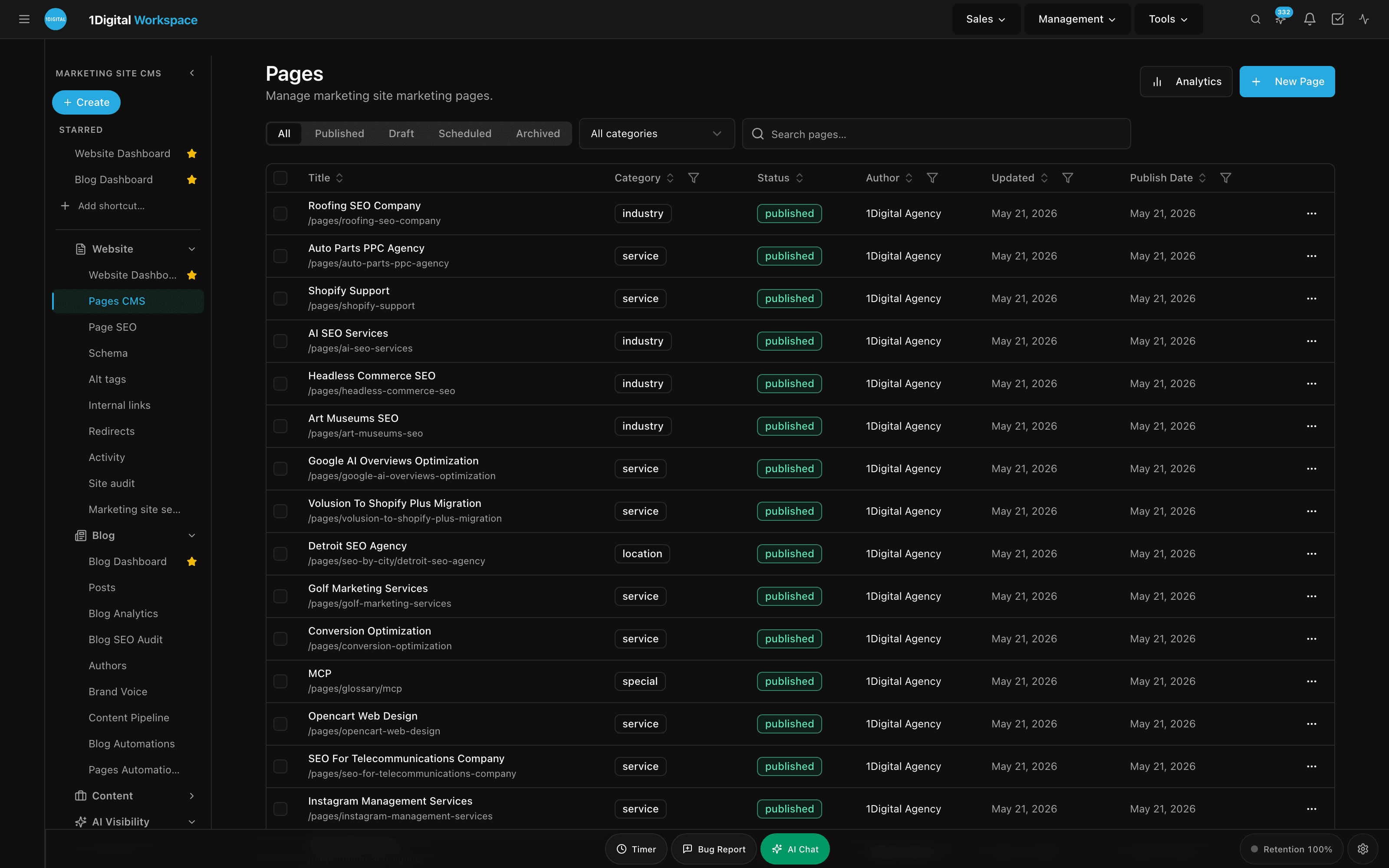Launch the AI Chat button

tap(795, 849)
